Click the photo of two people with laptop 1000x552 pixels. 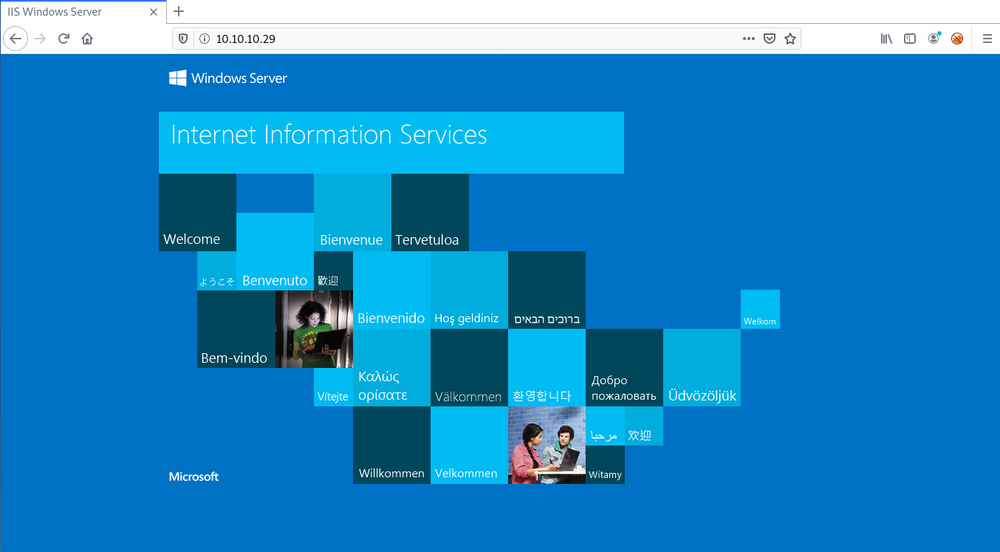[546, 446]
